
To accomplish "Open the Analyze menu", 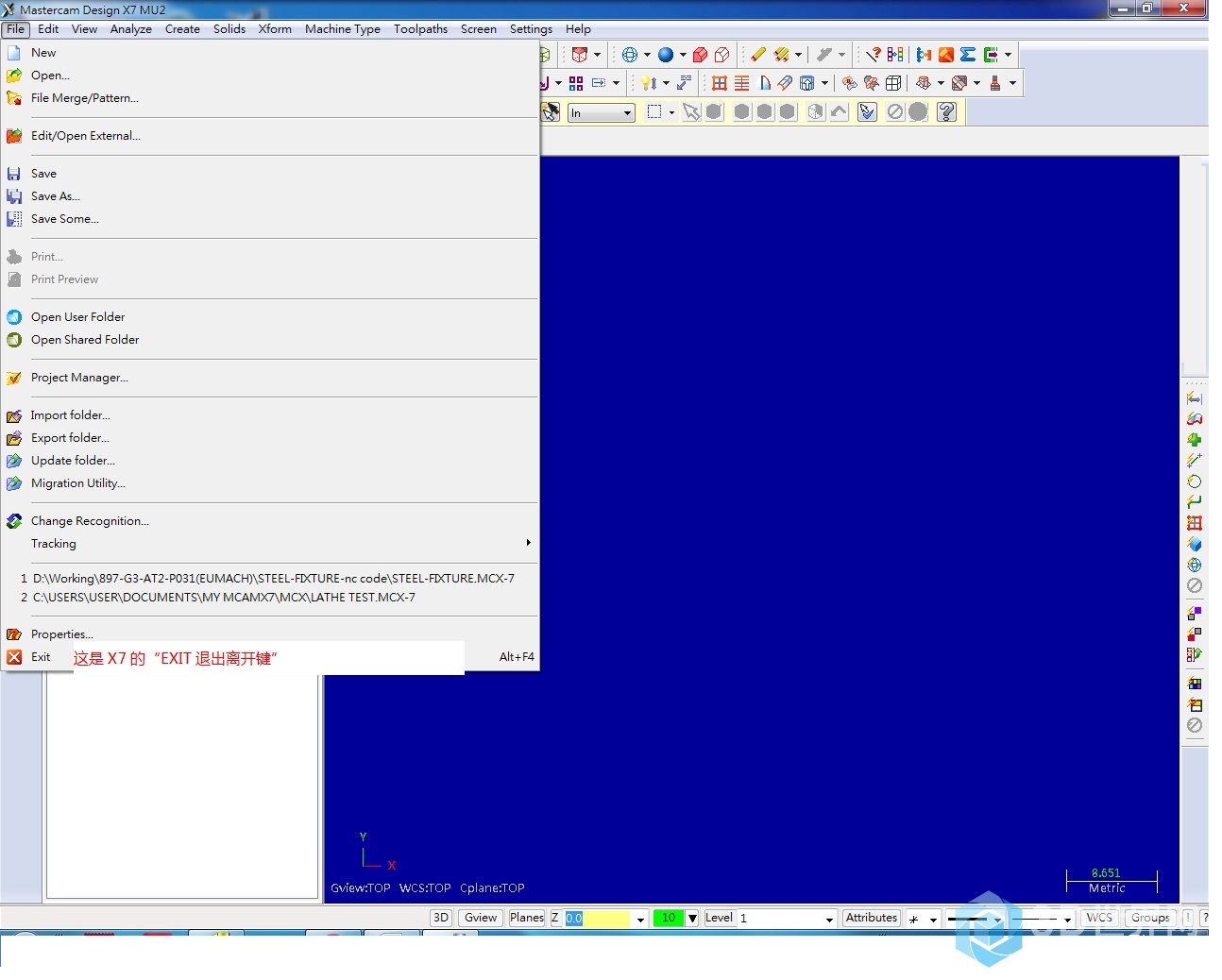I will pos(130,29).
